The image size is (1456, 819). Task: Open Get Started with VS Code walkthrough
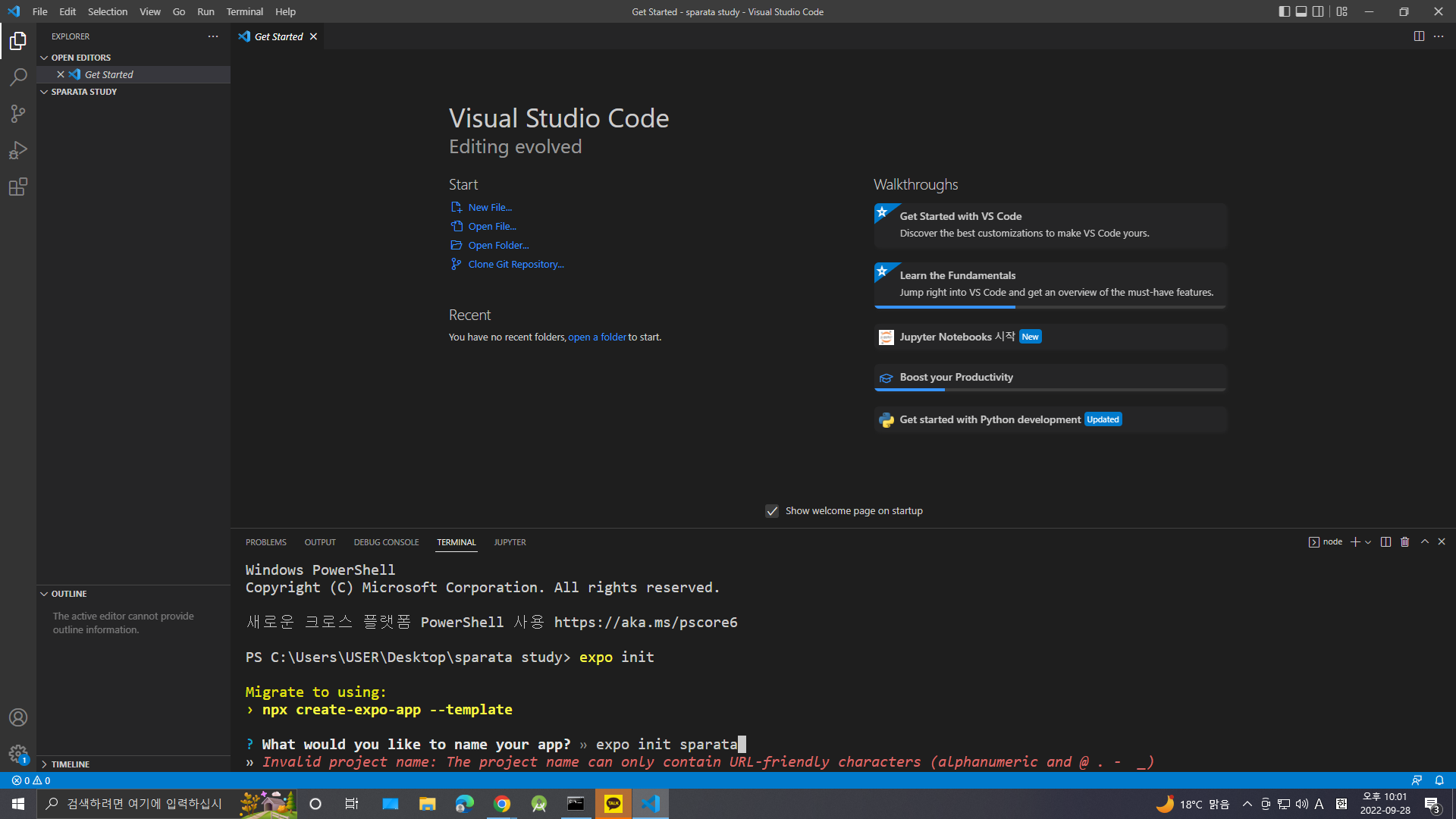1050,225
